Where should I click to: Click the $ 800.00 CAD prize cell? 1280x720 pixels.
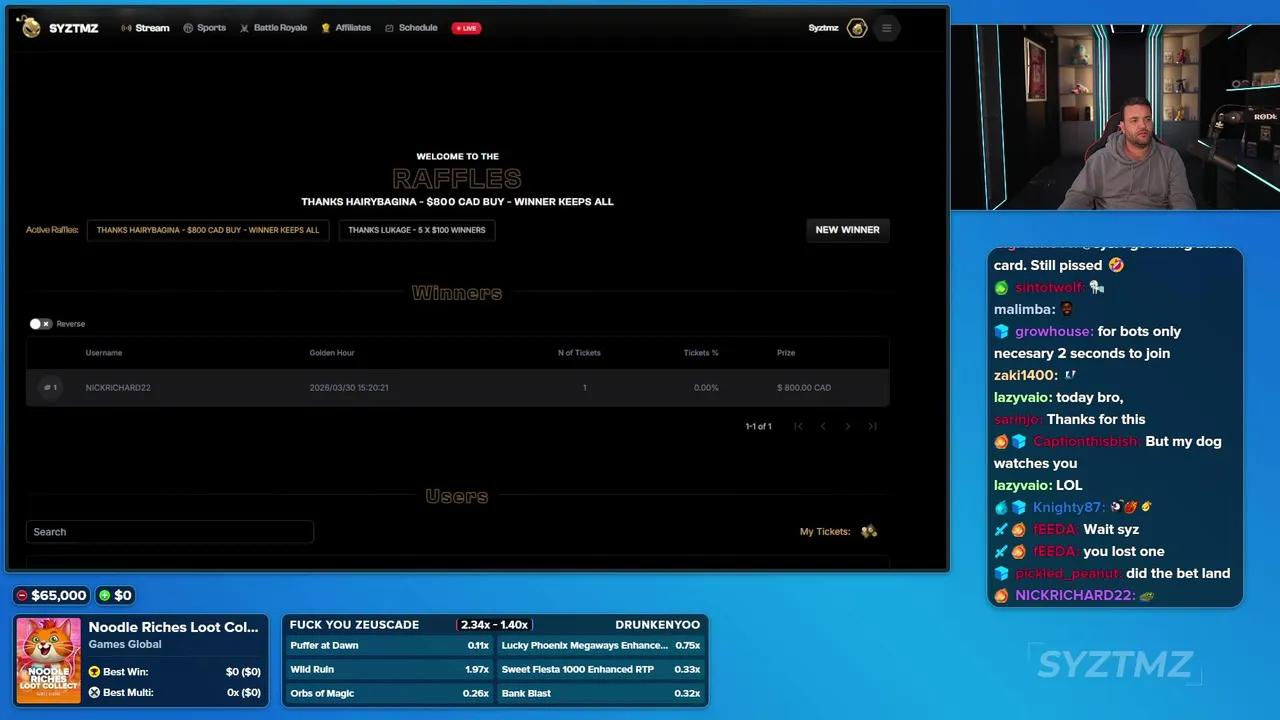click(x=804, y=388)
